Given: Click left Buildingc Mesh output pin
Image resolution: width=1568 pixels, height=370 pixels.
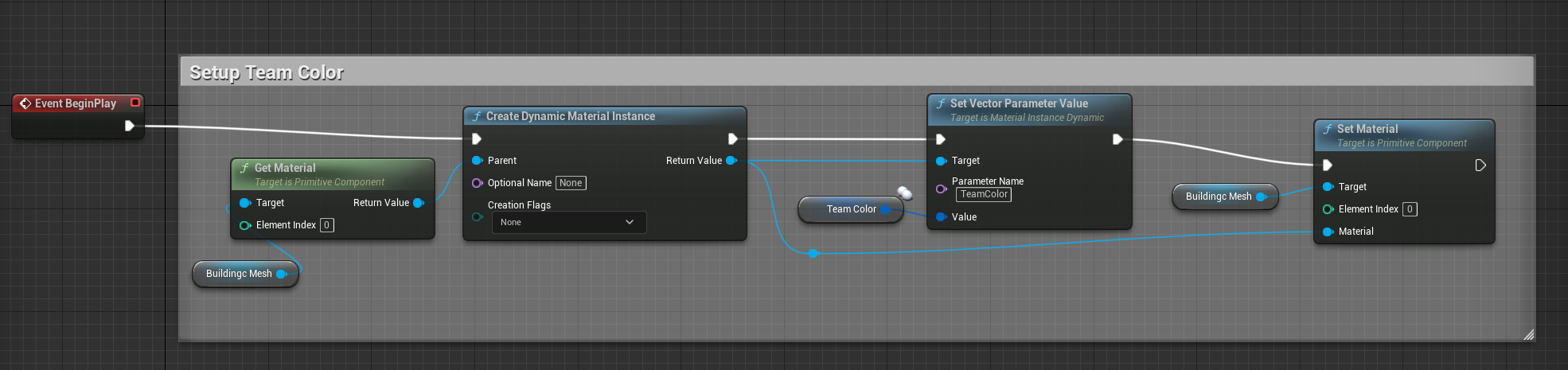Looking at the screenshot, I should tap(281, 274).
